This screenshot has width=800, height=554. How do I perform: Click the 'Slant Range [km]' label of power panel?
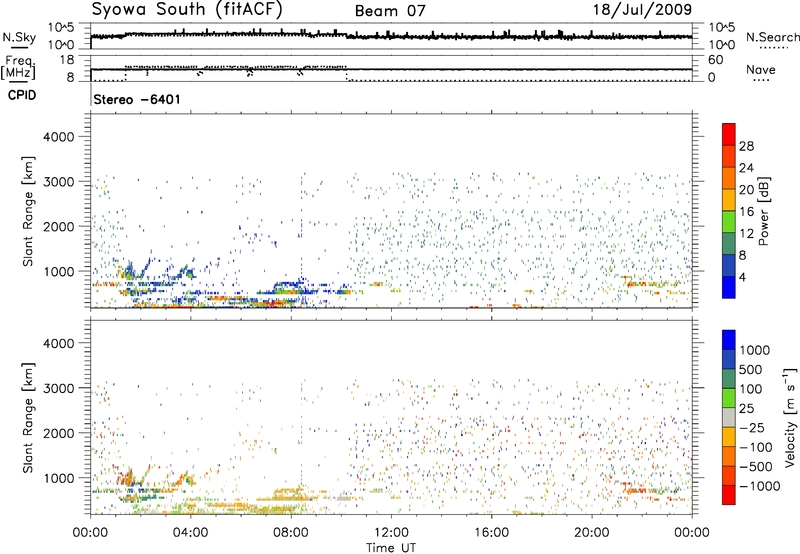pyautogui.click(x=28, y=211)
